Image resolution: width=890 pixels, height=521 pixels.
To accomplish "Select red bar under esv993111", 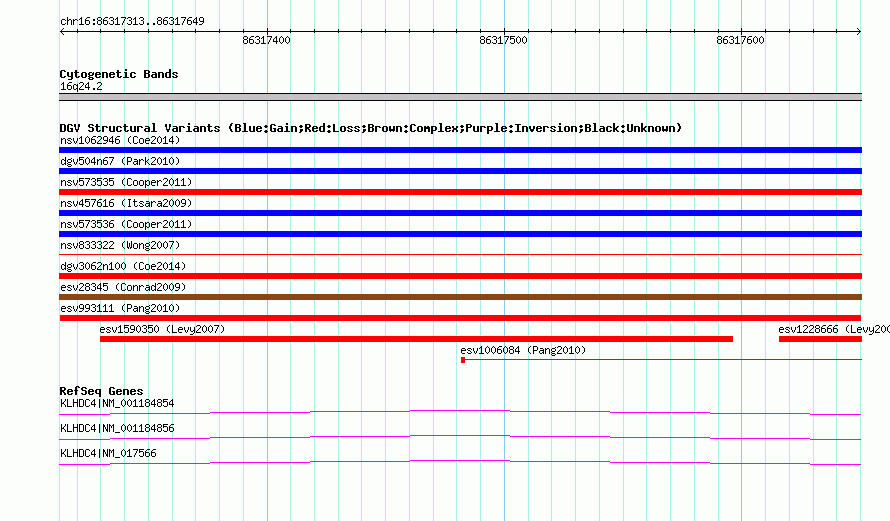I will 460,318.
